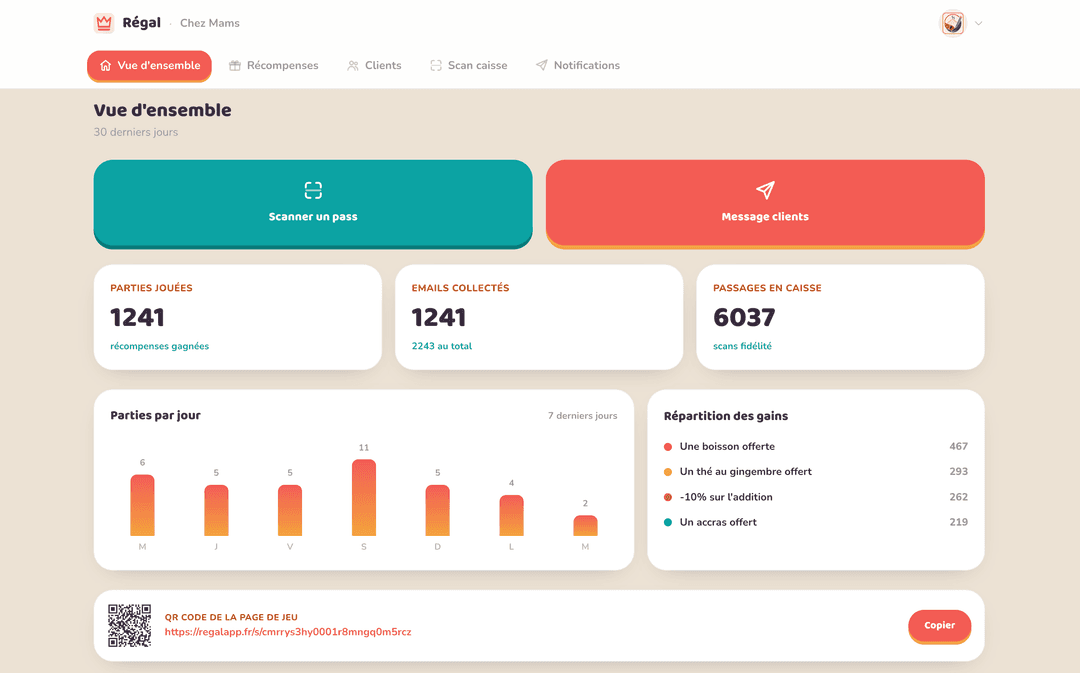Viewport: 1080px width, 673px height.
Task: Copy the game page link with Copier
Action: point(939,625)
